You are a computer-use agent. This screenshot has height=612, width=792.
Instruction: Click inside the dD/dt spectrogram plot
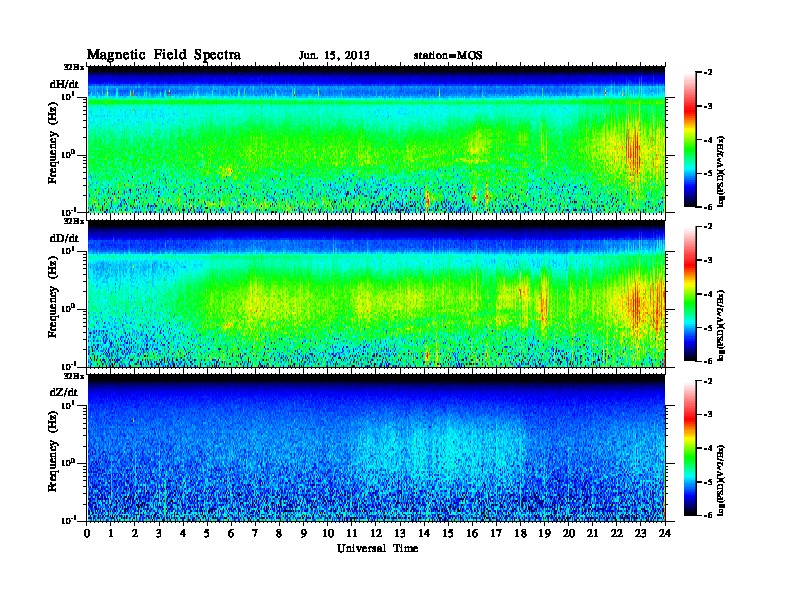pos(376,294)
